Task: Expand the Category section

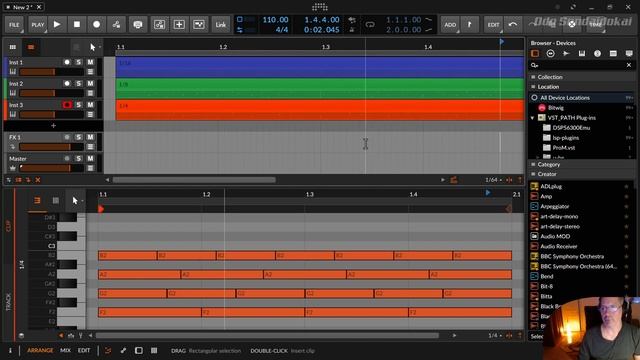Action: tap(582, 164)
